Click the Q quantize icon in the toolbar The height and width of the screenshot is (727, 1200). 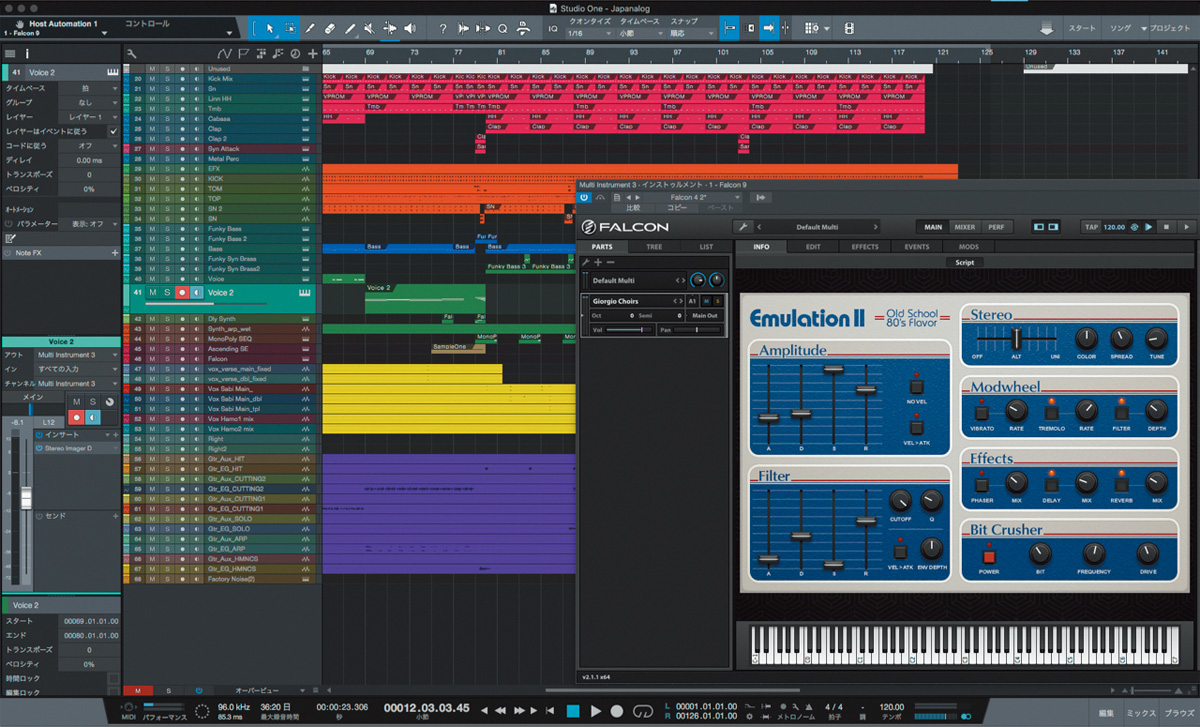click(502, 29)
